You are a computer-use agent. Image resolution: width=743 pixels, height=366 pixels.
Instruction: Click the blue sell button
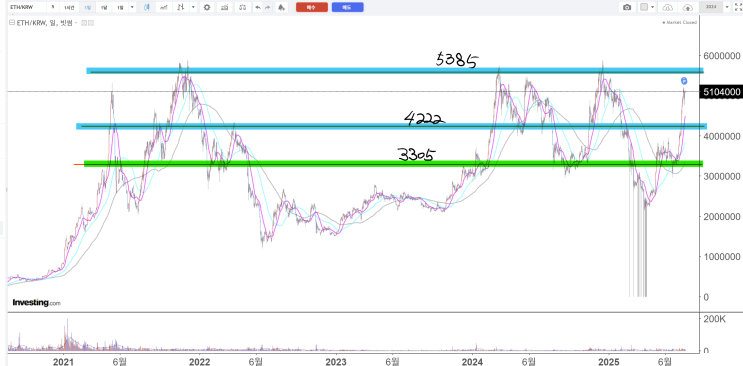tap(348, 7)
